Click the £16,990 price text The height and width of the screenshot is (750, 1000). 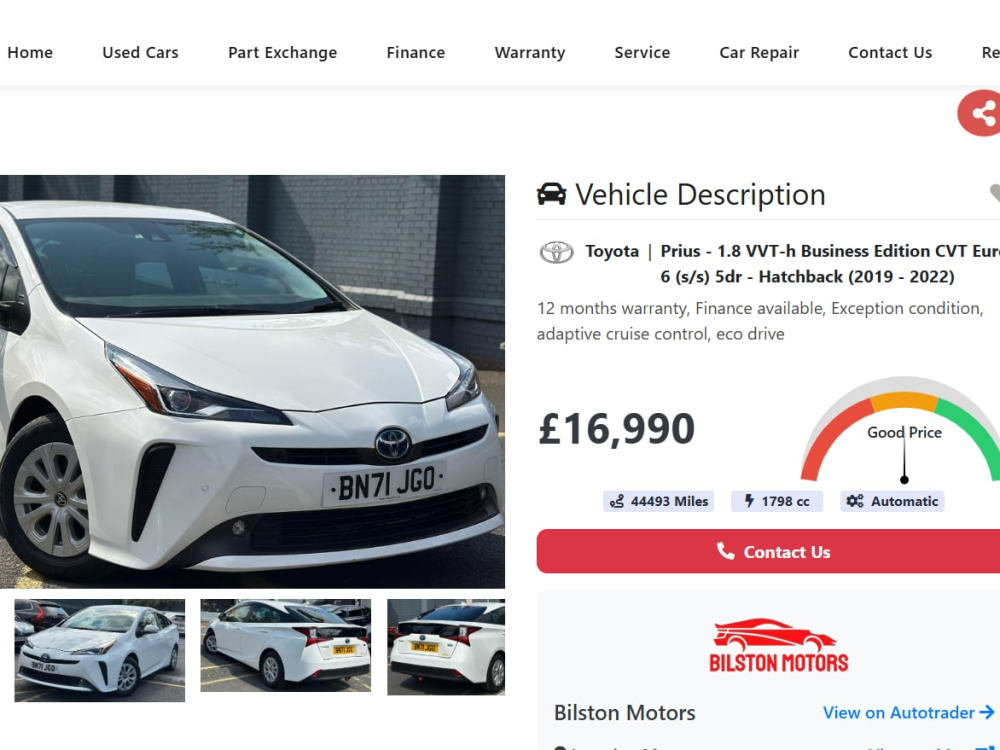point(616,429)
